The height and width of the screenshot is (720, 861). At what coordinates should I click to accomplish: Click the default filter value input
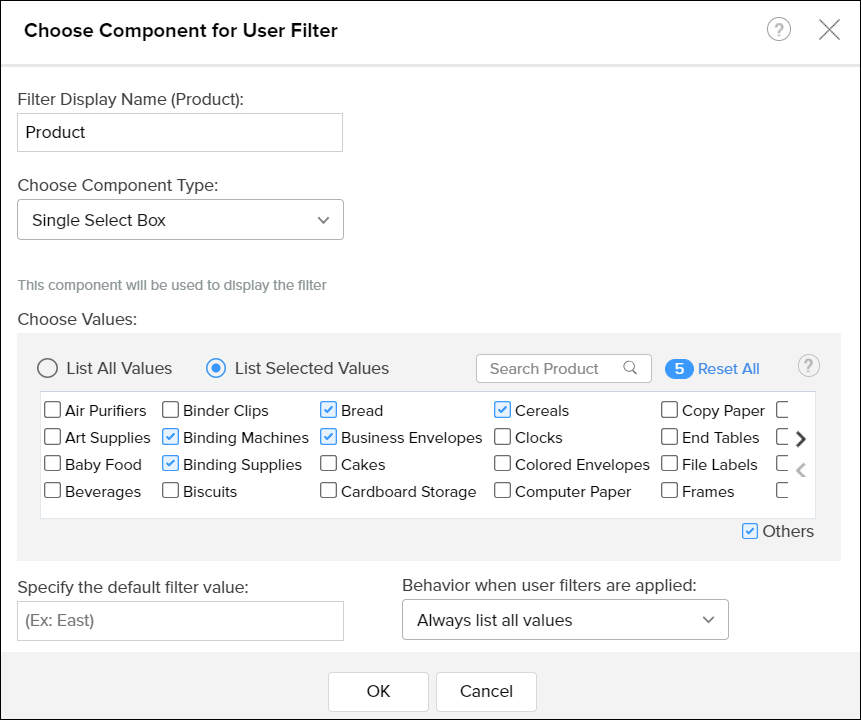pos(180,620)
